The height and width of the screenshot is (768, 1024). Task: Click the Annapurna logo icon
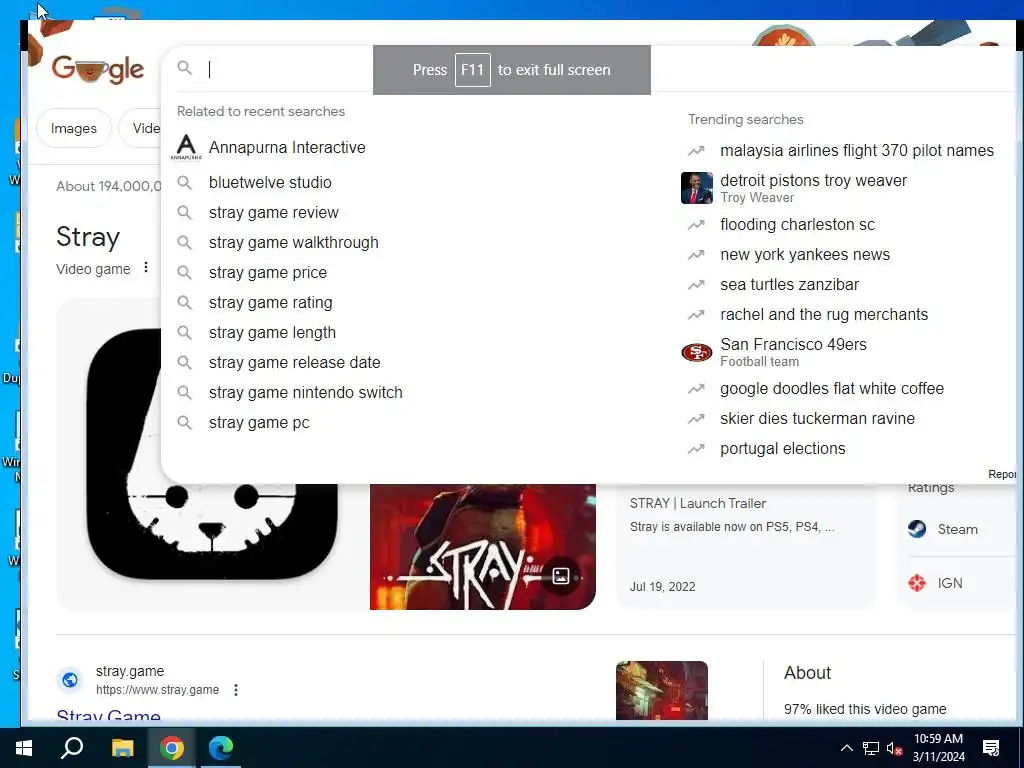pos(186,148)
